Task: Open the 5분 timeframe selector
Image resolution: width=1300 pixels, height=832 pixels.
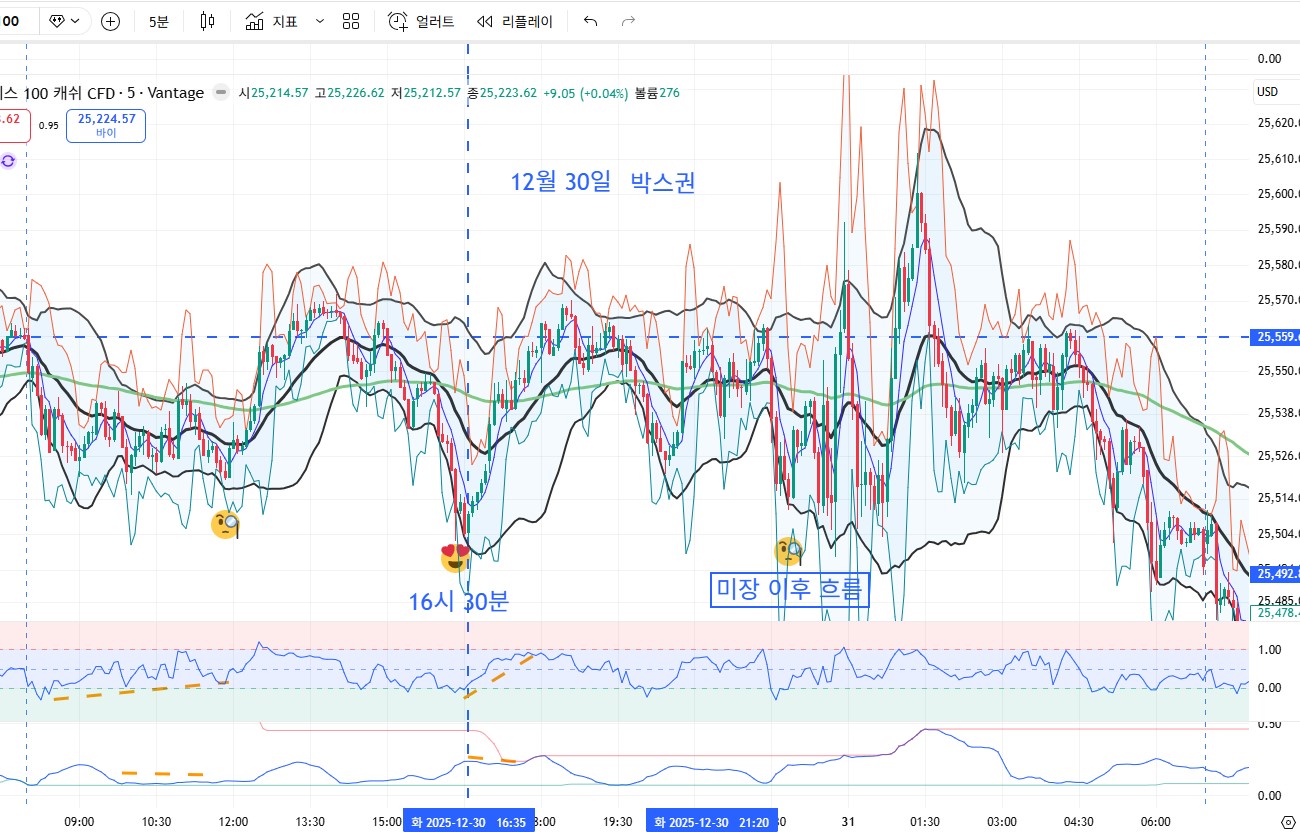Action: click(159, 21)
